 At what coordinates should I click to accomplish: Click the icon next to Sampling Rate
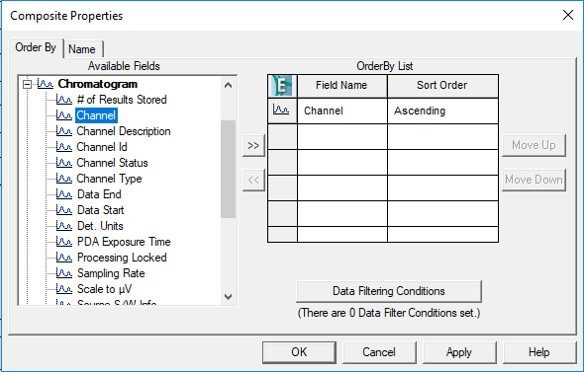click(64, 273)
